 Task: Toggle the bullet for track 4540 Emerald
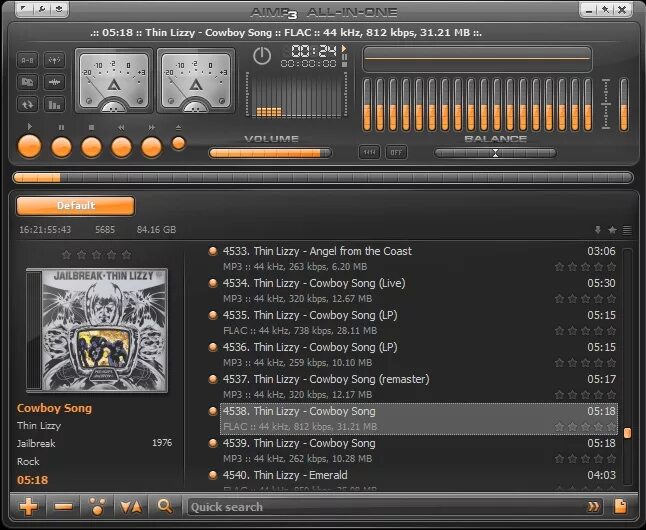[213, 475]
